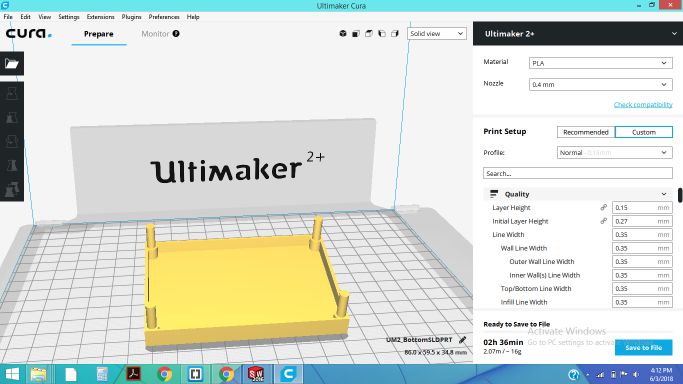Open the Extensions menu
Screen dimensions: 683x384
click(x=100, y=17)
